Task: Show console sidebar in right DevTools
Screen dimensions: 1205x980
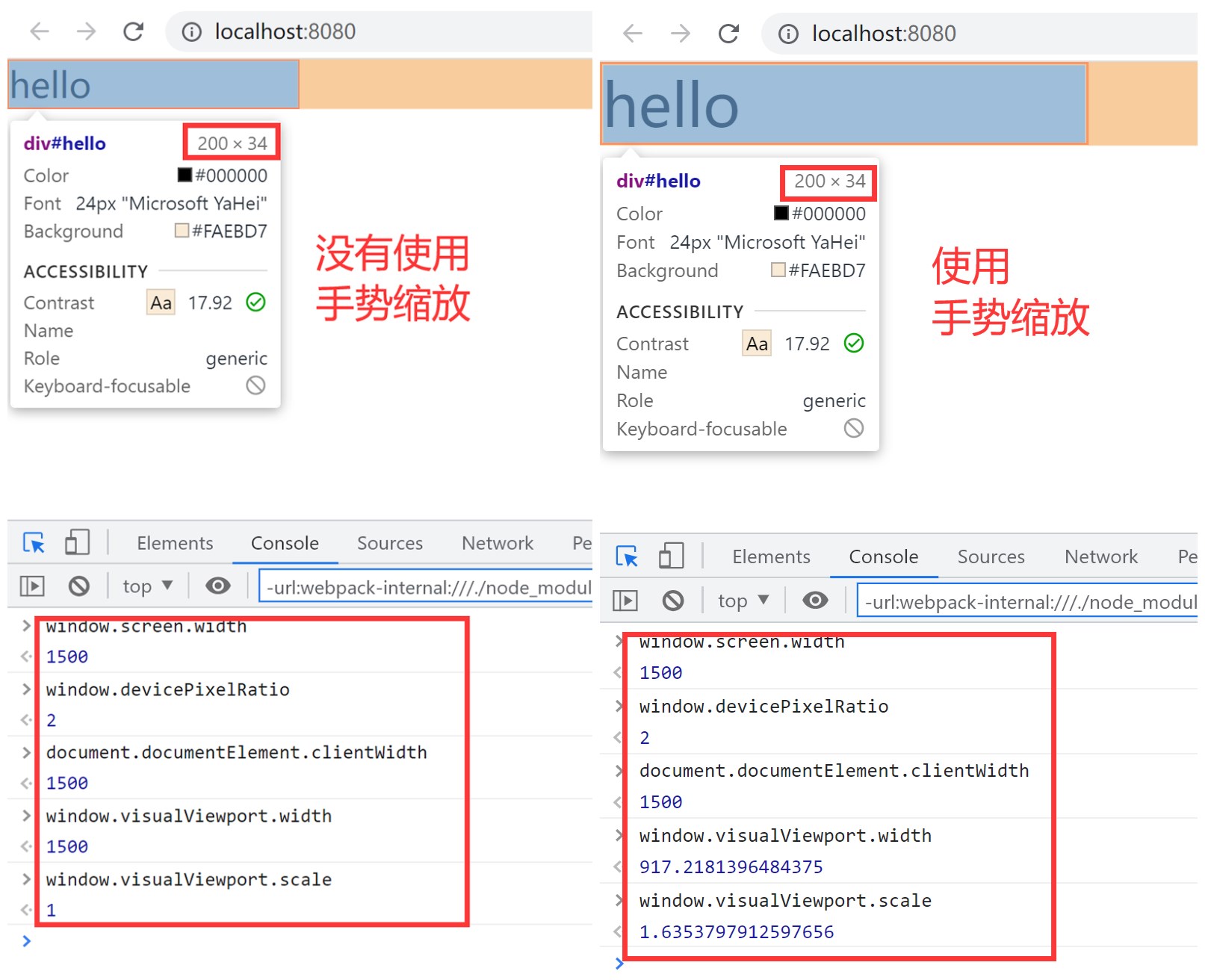Action: tap(625, 600)
